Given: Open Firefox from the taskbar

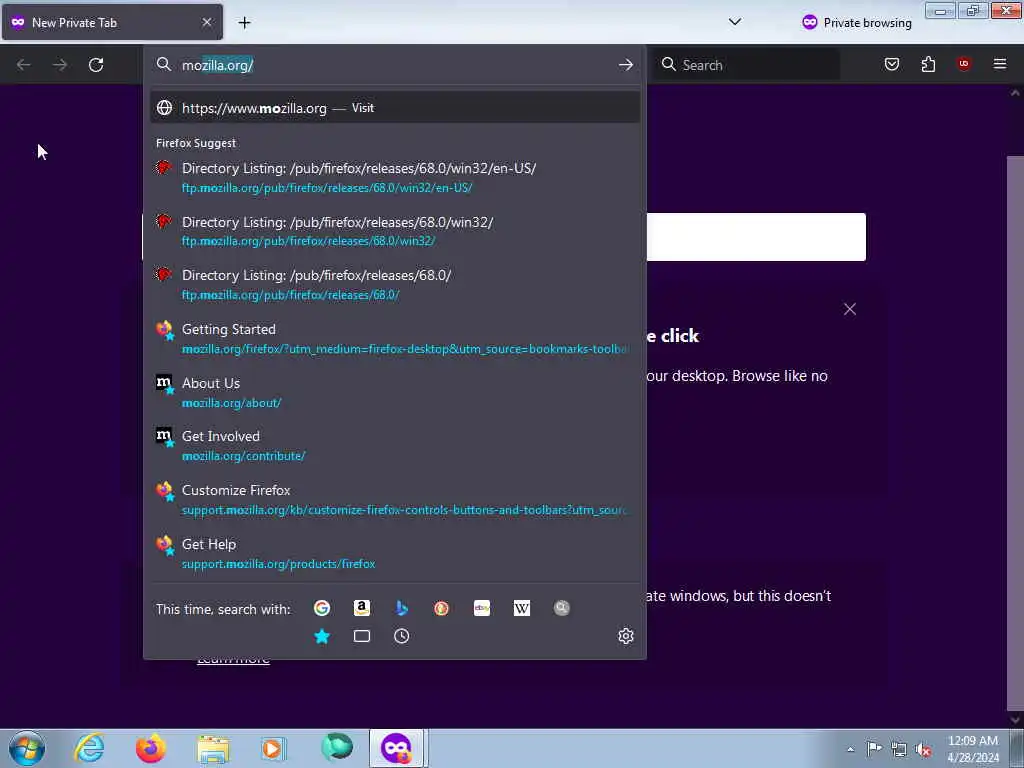Looking at the screenshot, I should pyautogui.click(x=150, y=748).
